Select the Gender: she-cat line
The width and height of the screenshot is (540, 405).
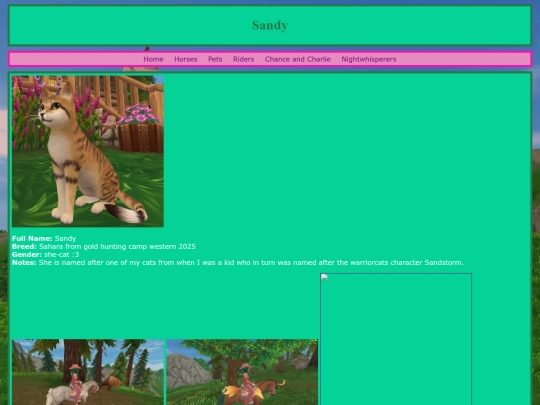click(45, 255)
